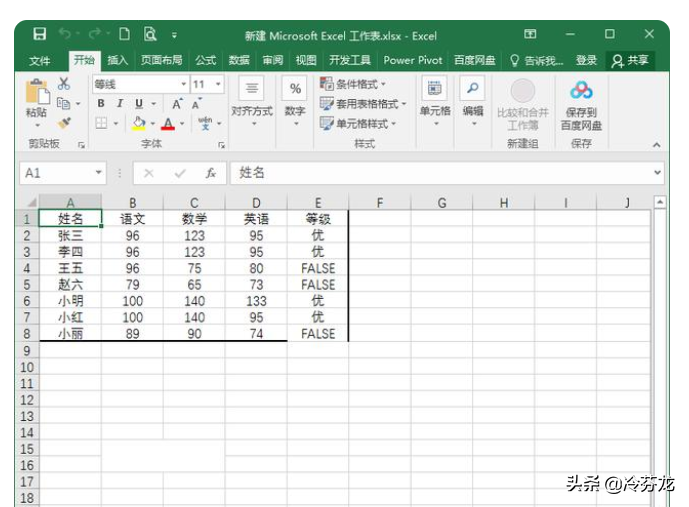
Task: Click the Select All corner triangle
Action: point(30,203)
